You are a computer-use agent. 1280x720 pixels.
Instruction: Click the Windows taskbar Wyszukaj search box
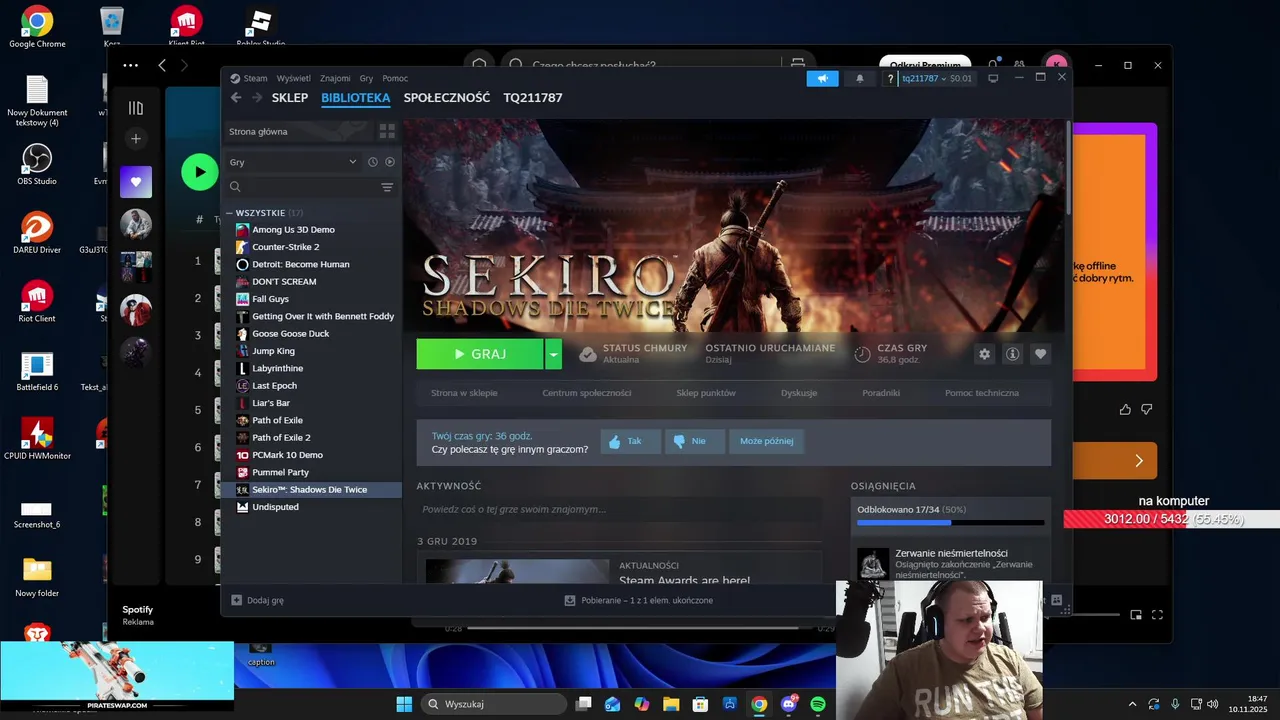(494, 704)
